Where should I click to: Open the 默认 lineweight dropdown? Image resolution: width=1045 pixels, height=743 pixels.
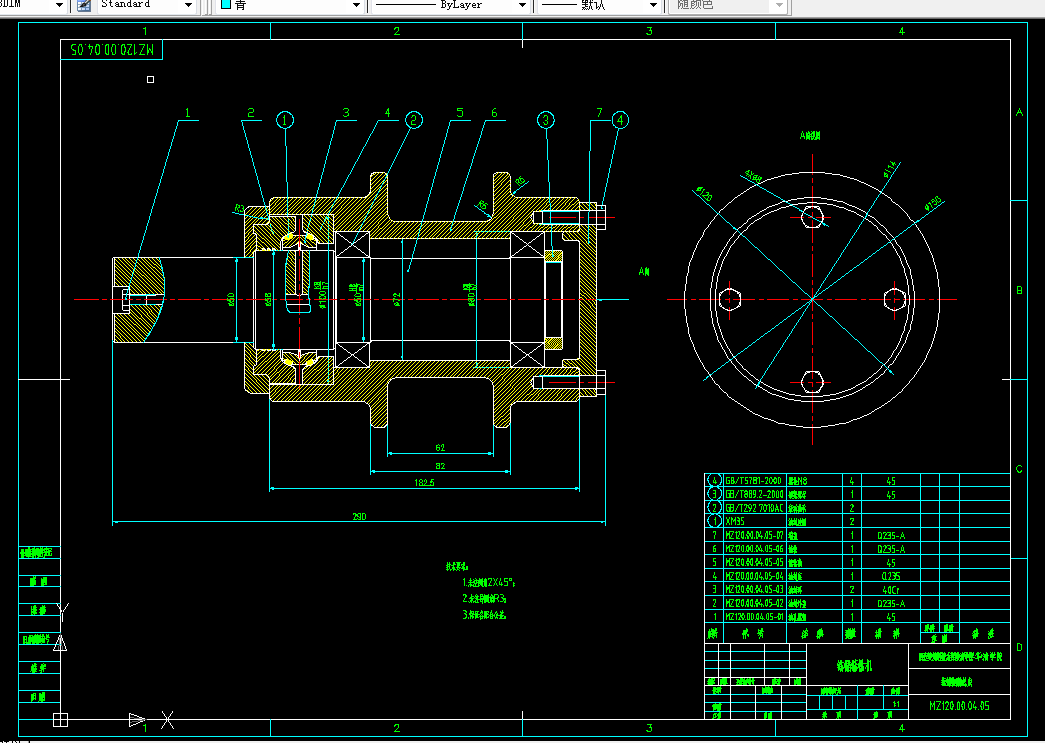coord(653,5)
